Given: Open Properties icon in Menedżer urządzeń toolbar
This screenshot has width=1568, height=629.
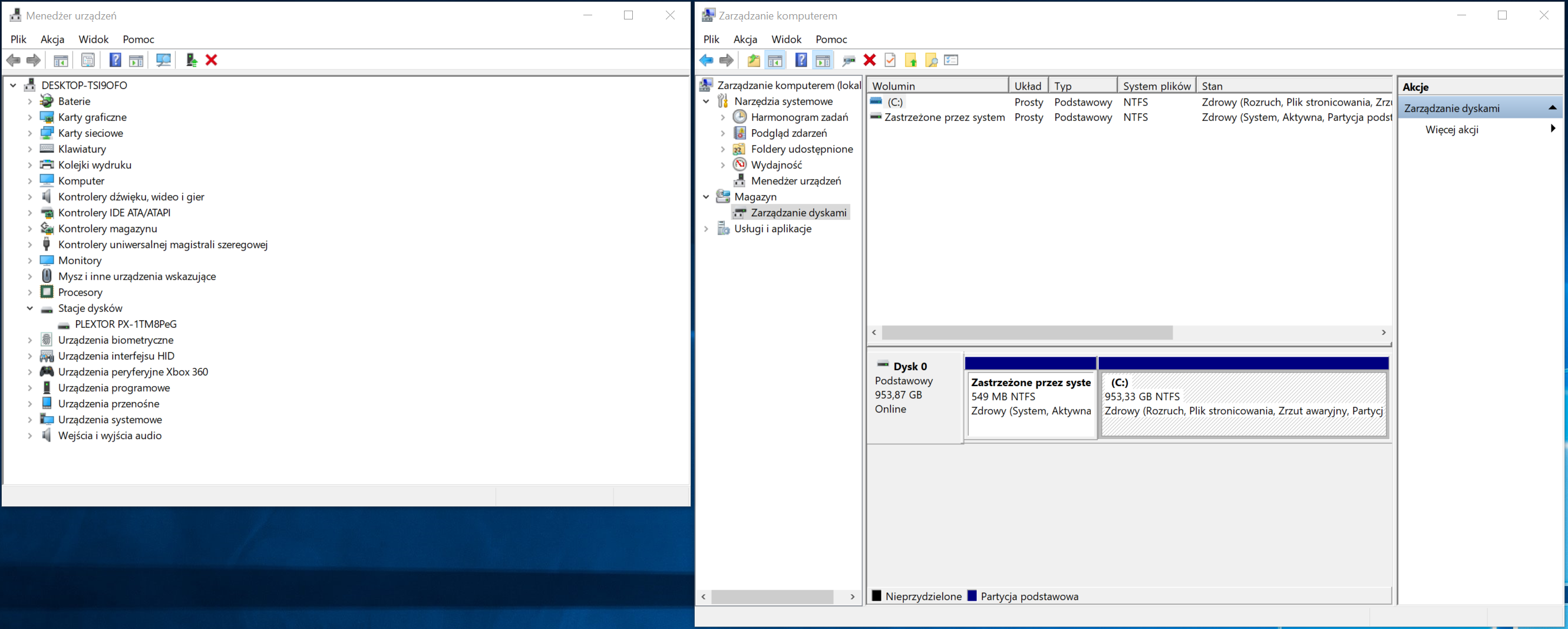Looking at the screenshot, I should pyautogui.click(x=88, y=60).
